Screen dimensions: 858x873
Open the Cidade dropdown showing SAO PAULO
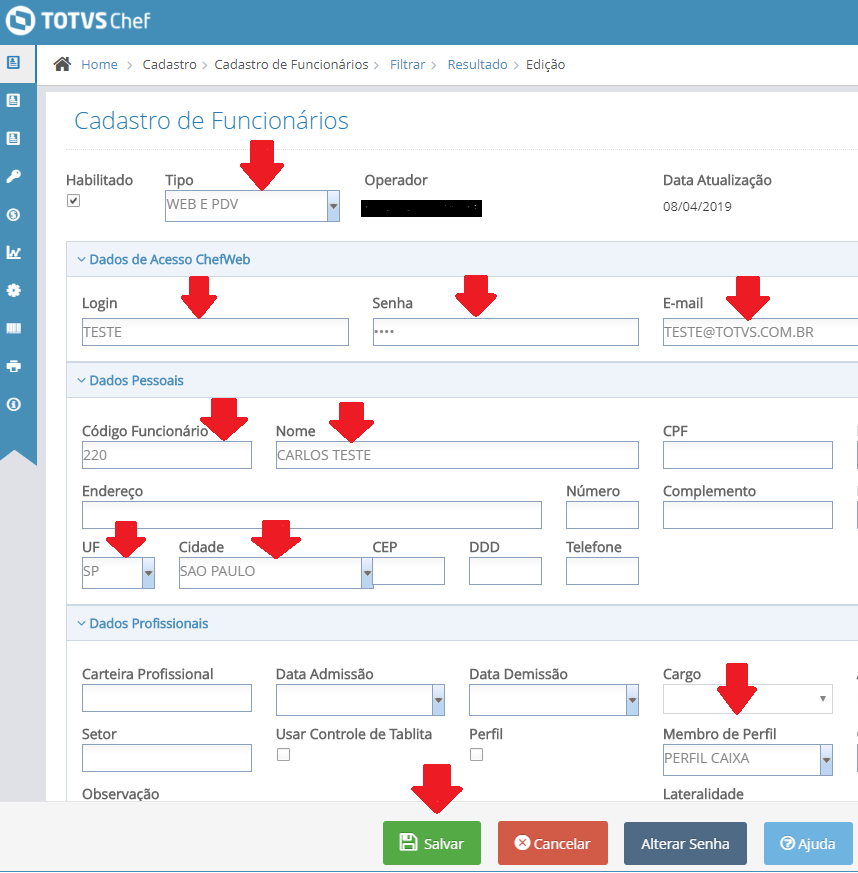276,573
